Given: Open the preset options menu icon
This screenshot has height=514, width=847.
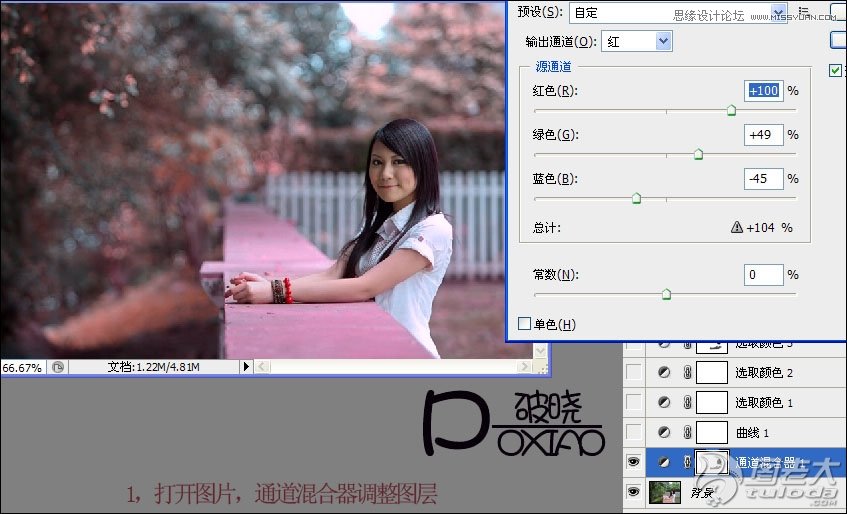Looking at the screenshot, I should pos(804,12).
